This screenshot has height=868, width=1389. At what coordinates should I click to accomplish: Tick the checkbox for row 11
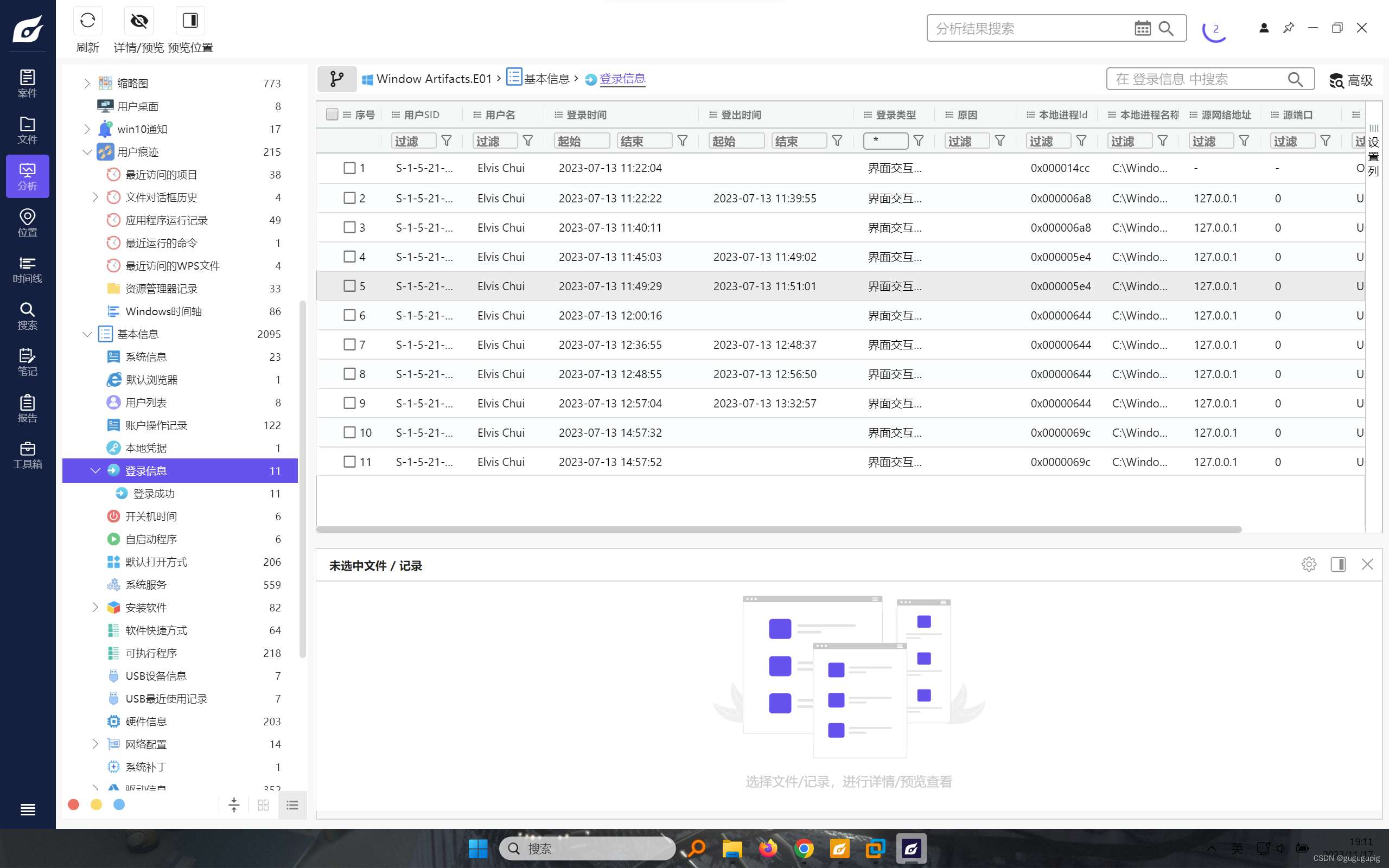click(x=349, y=462)
